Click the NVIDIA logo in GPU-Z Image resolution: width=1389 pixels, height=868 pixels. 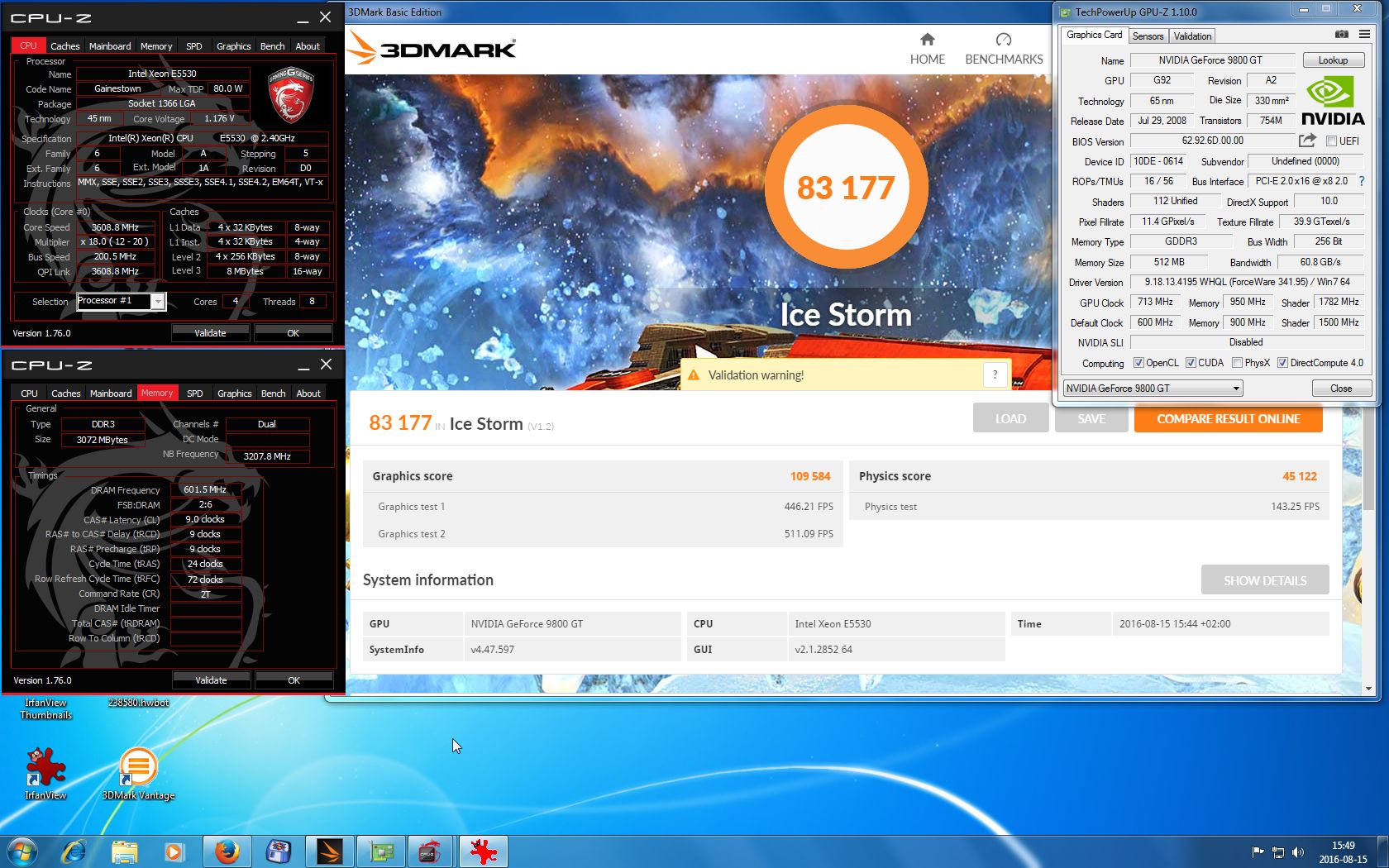tap(1332, 100)
